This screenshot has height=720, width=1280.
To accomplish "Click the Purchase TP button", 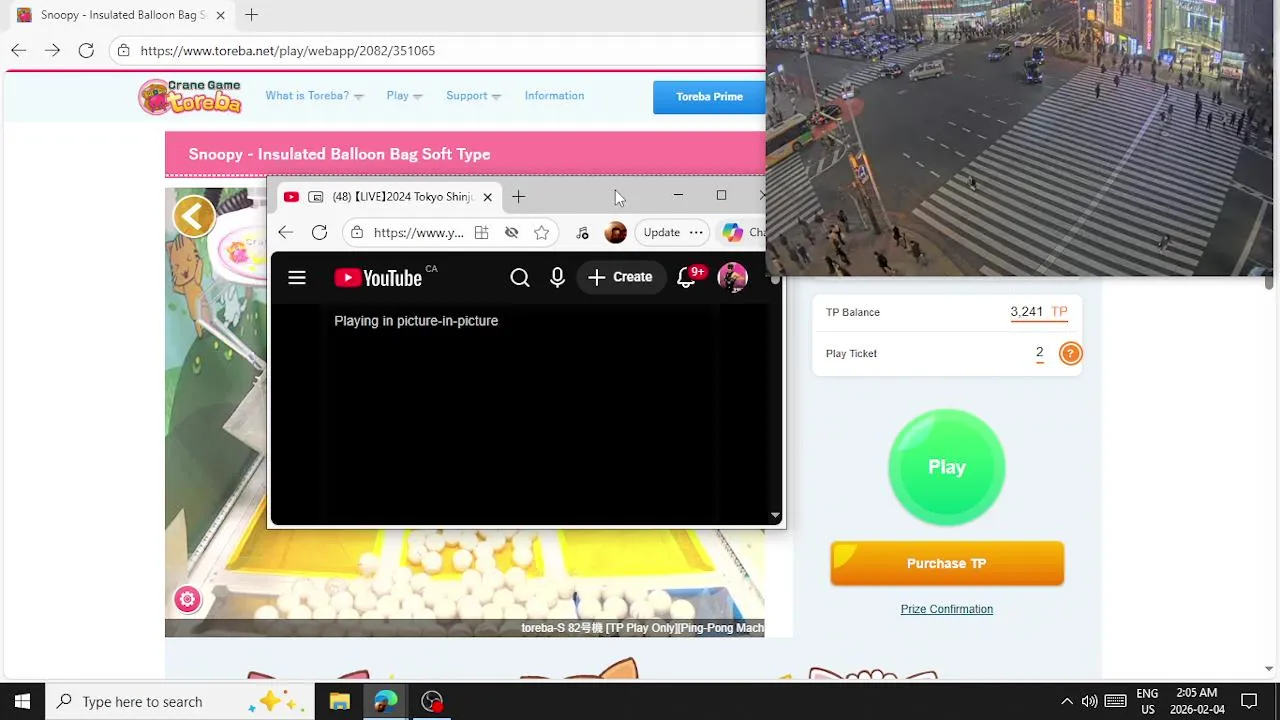I will pos(947,563).
